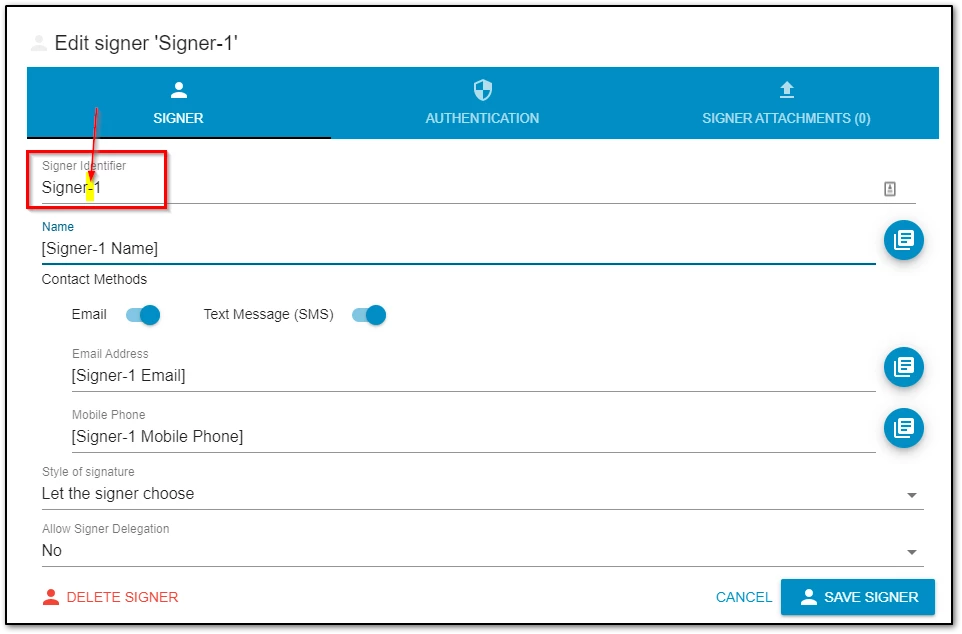Open the Authentication tab
Screen dimensions: 962x634
tap(482, 102)
